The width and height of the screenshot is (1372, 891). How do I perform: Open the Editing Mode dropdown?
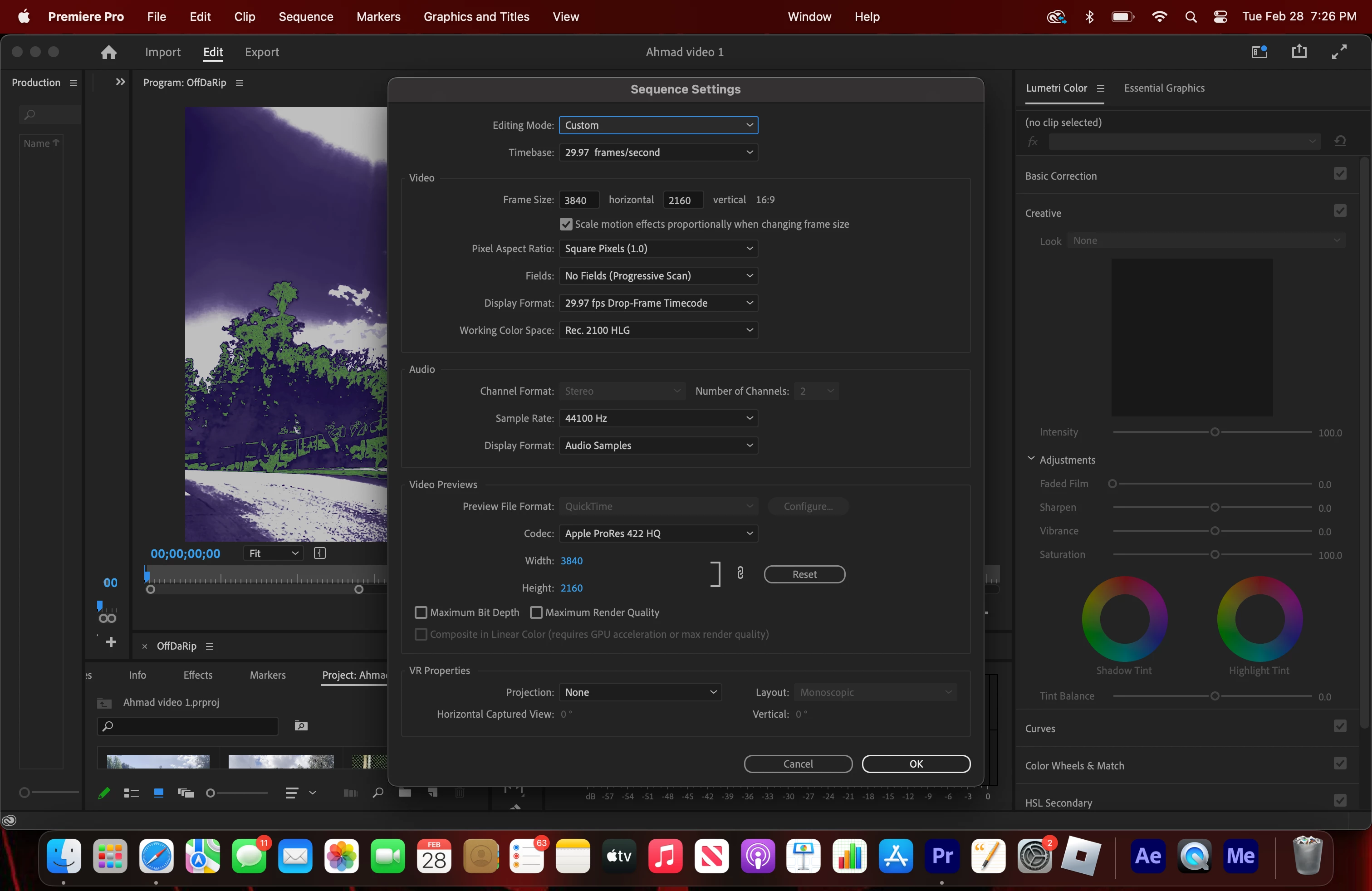click(x=658, y=125)
